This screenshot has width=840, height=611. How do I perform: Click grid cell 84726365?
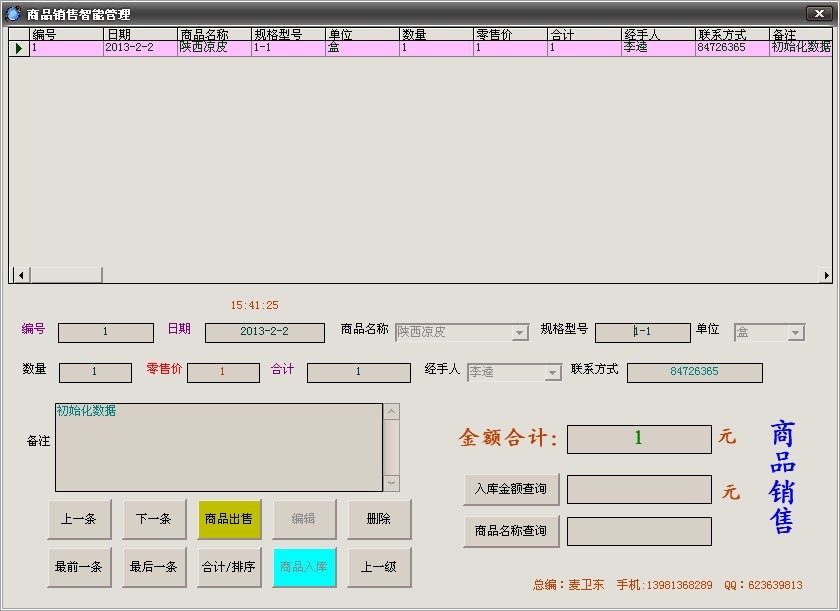click(732, 48)
